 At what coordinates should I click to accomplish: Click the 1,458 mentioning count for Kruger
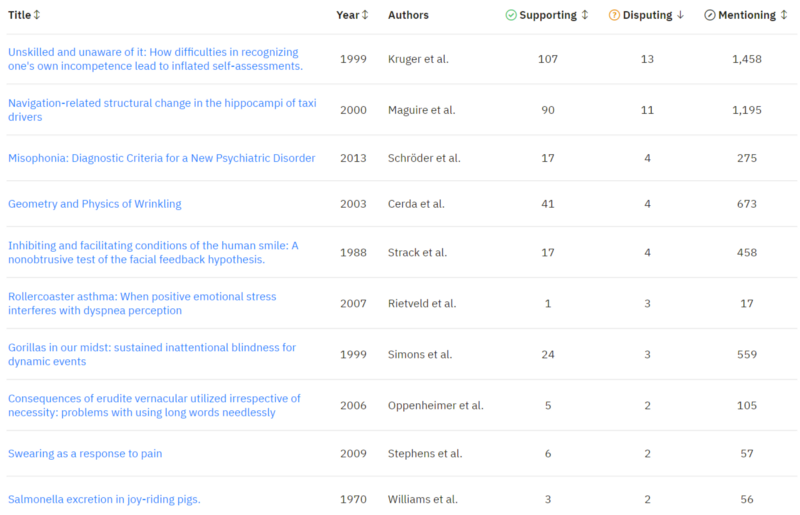746,59
